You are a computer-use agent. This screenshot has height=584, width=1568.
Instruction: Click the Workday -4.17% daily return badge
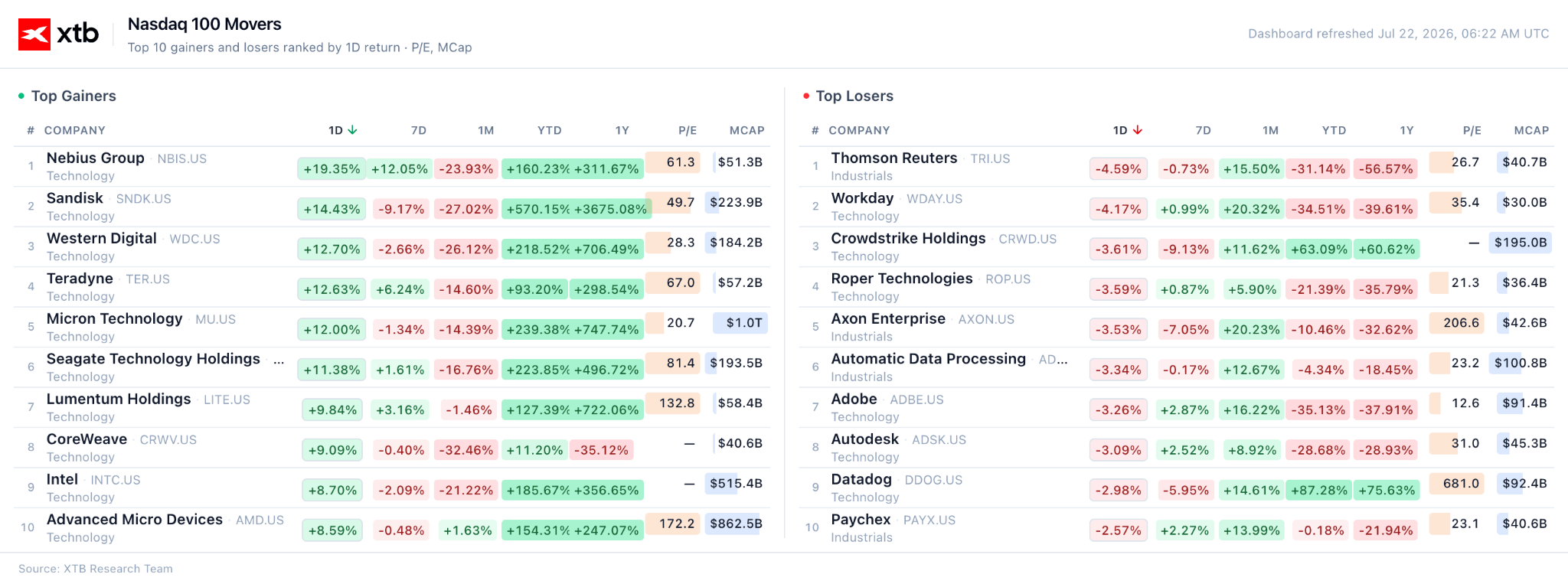point(1119,209)
